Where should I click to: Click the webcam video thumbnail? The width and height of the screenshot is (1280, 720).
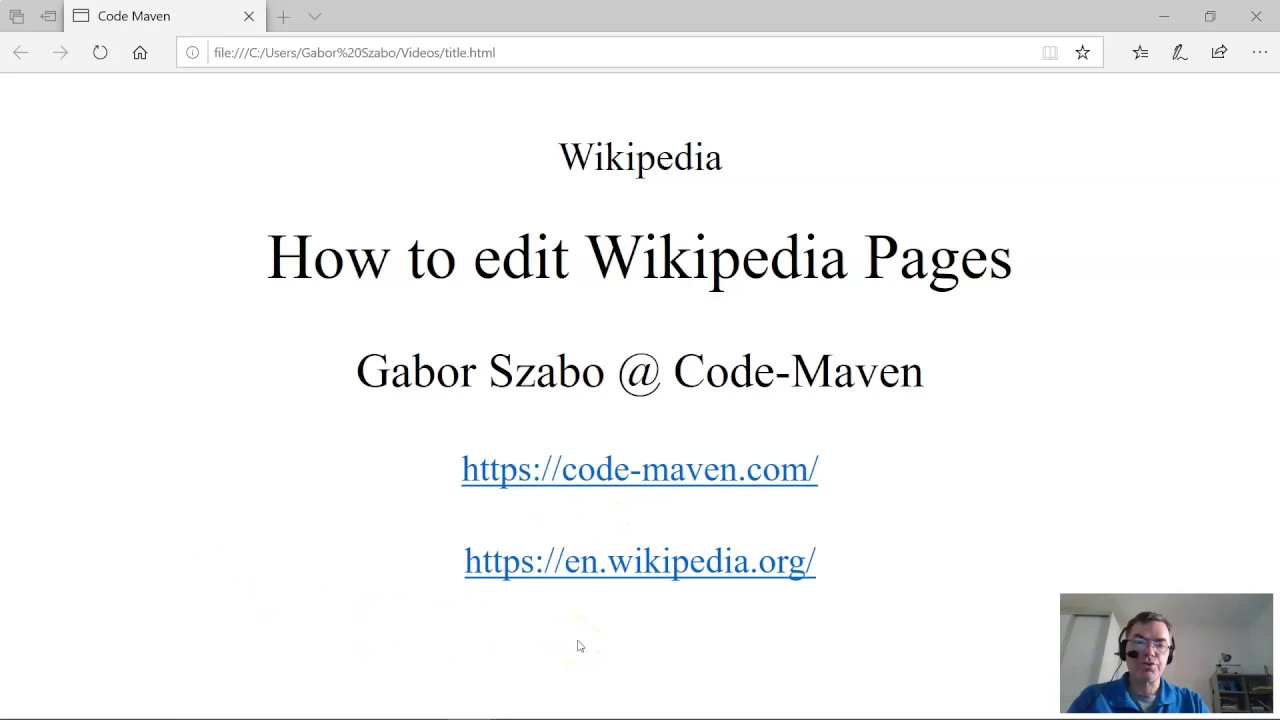tap(1166, 653)
